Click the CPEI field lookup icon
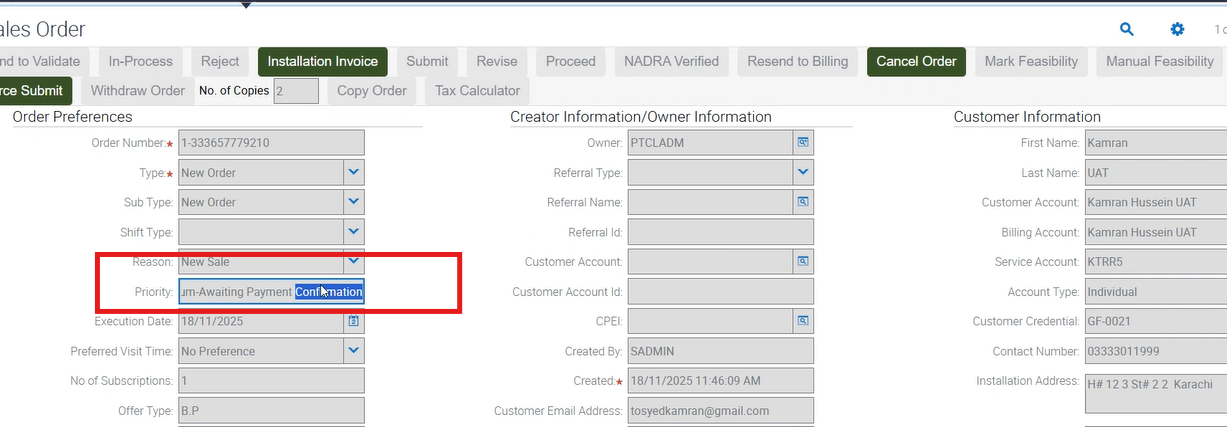 pos(803,321)
